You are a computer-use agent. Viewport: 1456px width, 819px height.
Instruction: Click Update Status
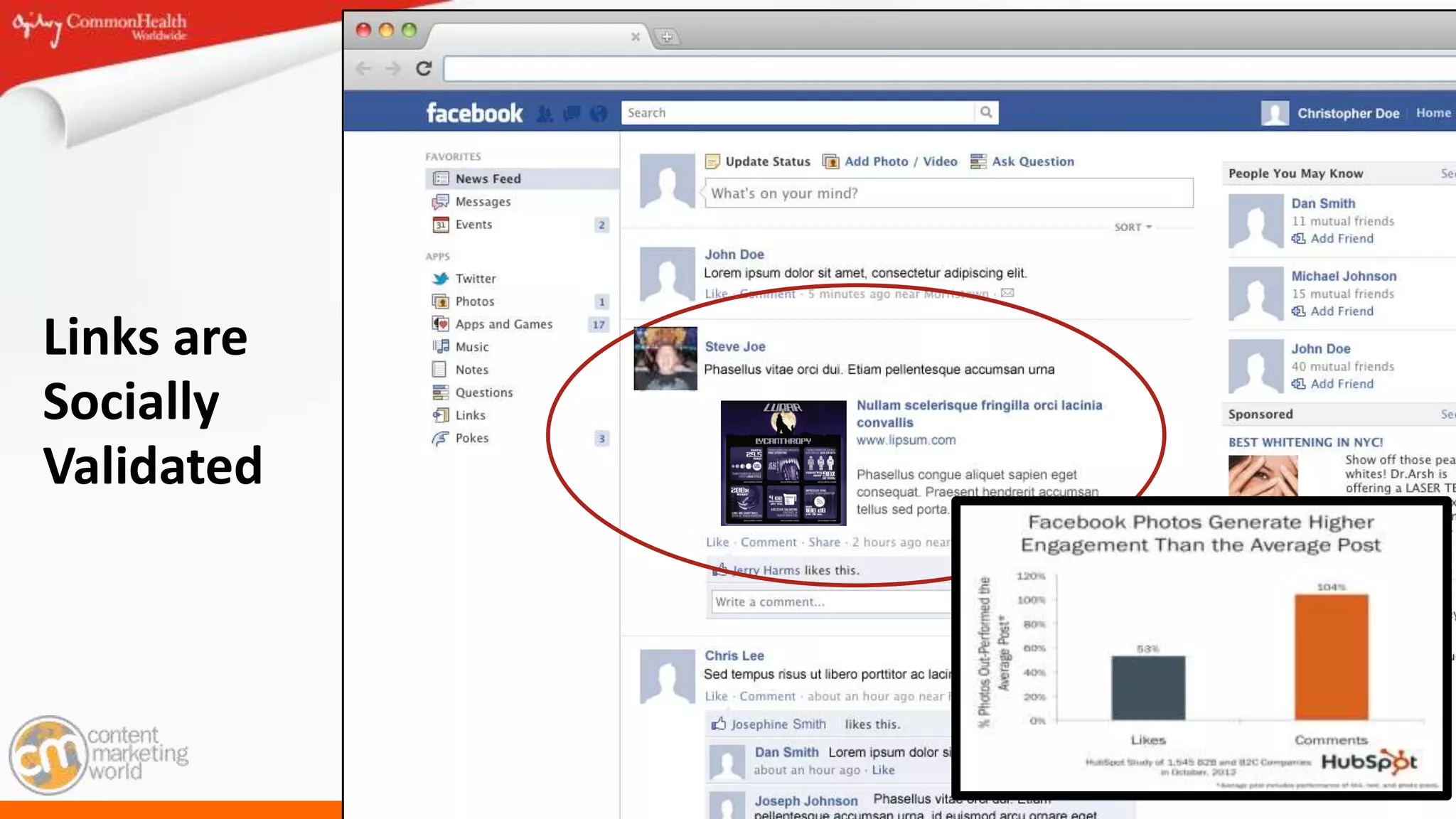point(758,161)
